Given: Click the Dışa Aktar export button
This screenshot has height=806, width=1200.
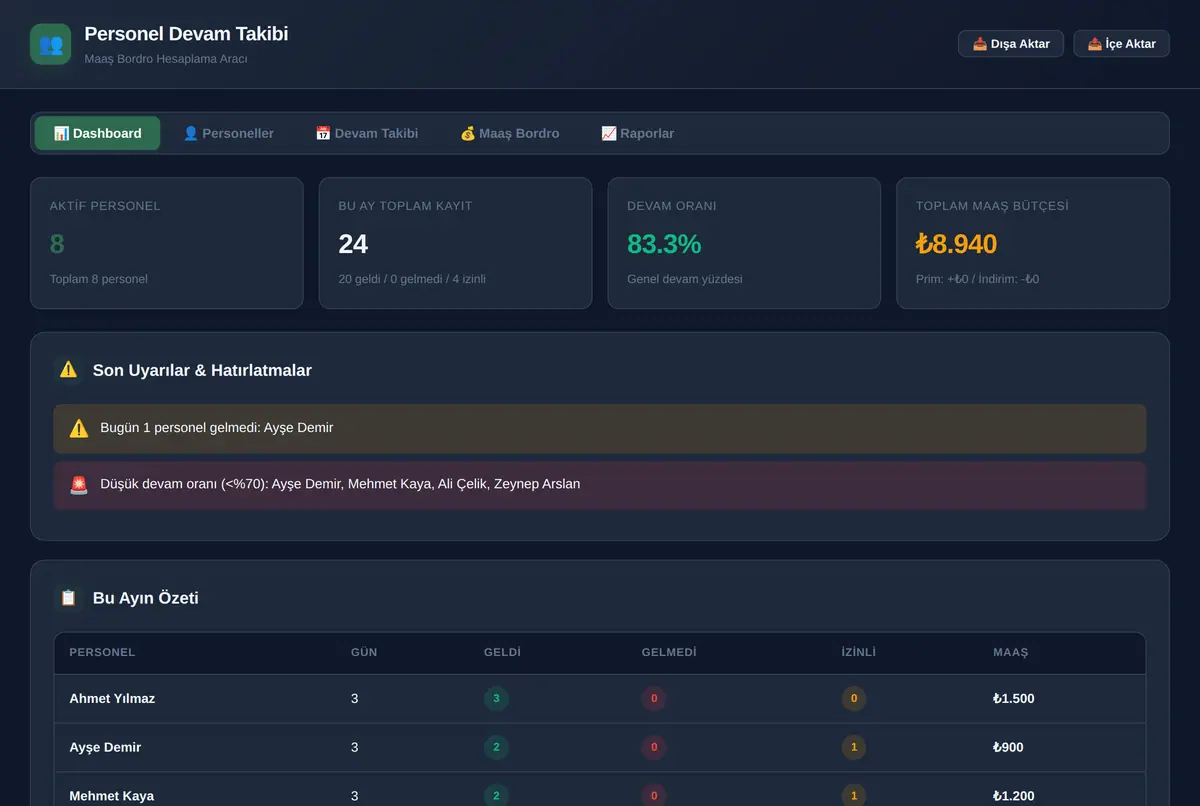Looking at the screenshot, I should pos(1011,44).
